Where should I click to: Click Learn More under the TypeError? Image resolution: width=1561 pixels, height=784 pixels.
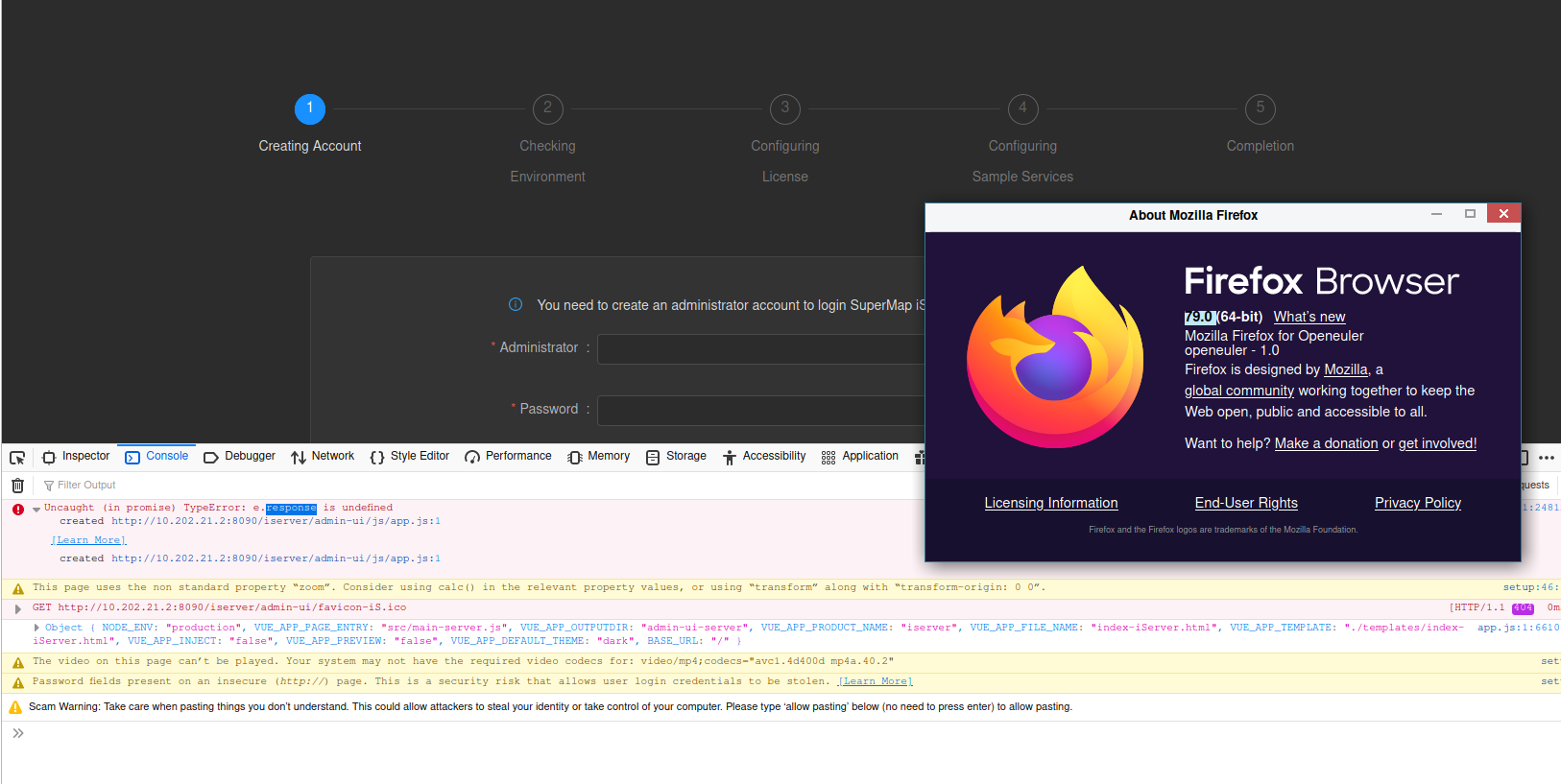[x=88, y=540]
